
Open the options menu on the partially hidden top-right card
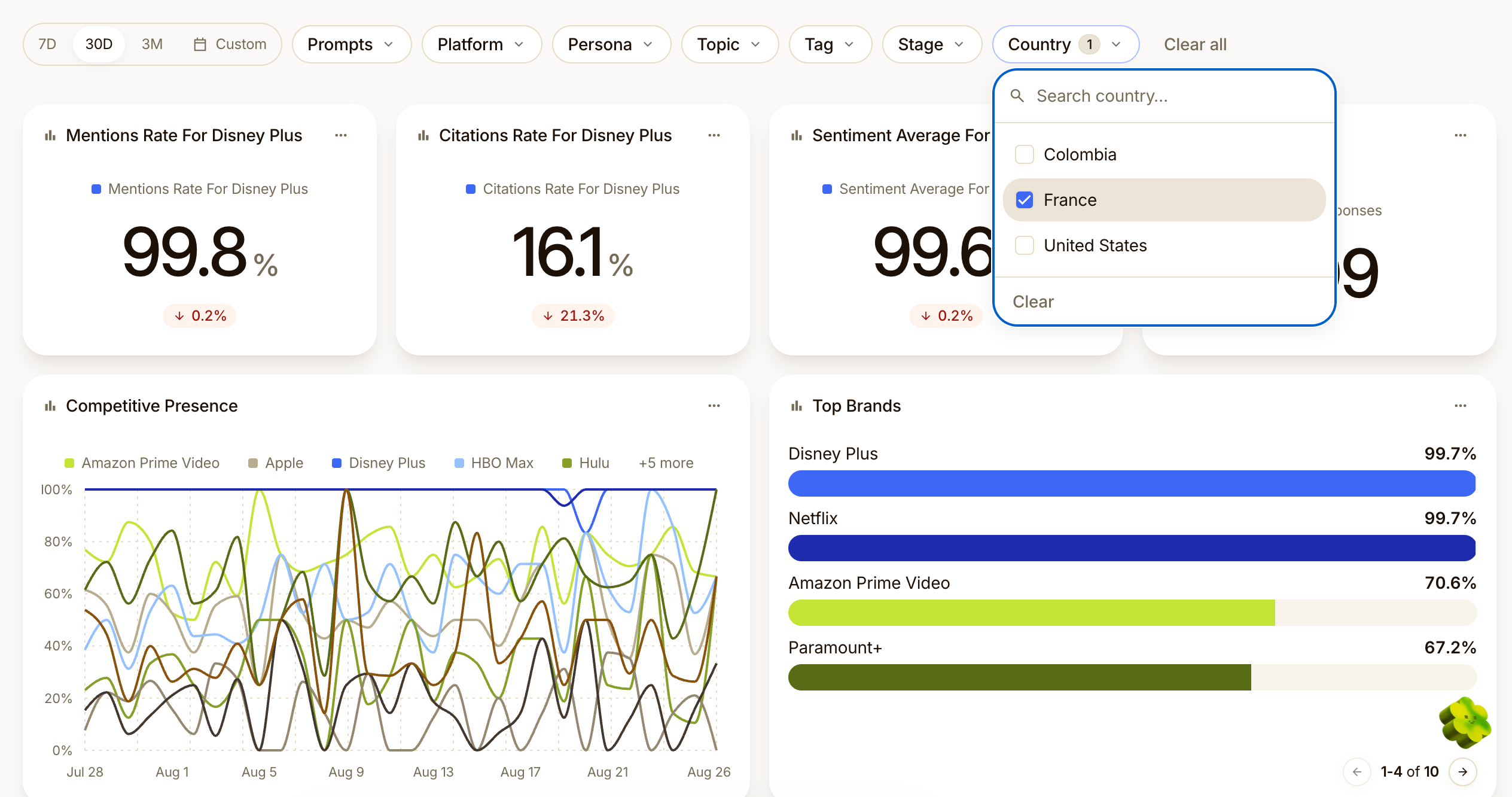click(x=1461, y=135)
